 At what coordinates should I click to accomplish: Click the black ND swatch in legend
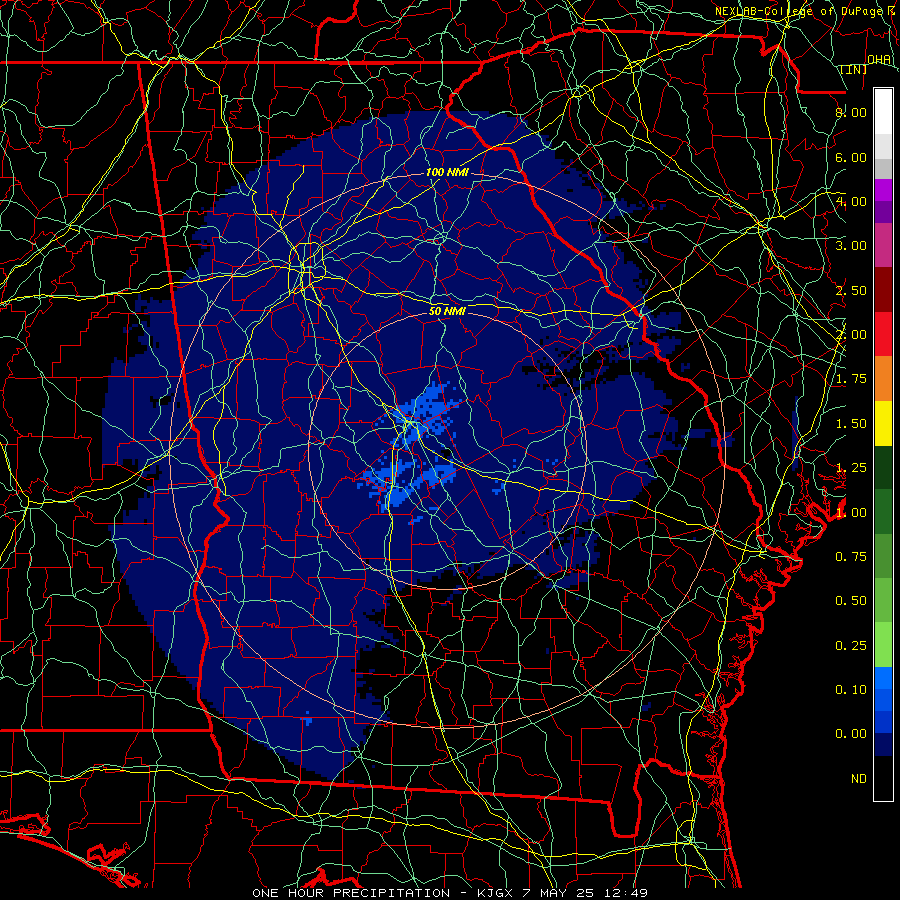tap(883, 778)
